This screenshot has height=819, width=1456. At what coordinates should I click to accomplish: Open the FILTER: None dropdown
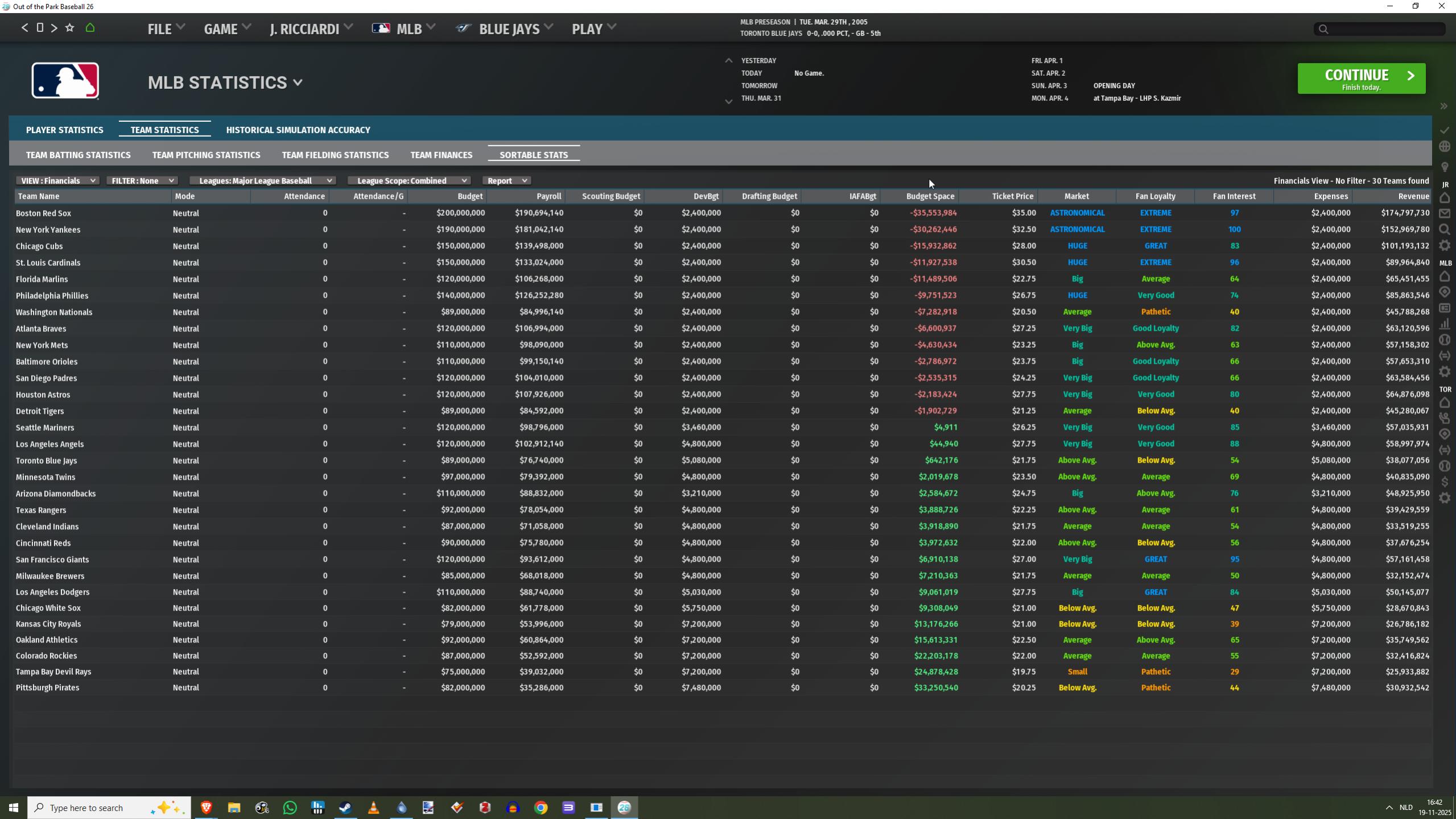click(142, 180)
